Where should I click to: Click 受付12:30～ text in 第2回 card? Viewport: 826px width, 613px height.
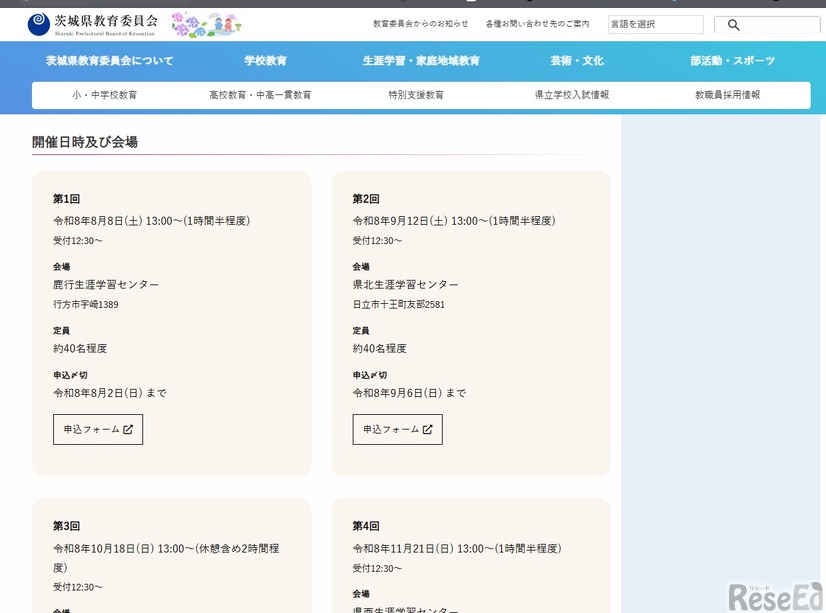point(377,241)
